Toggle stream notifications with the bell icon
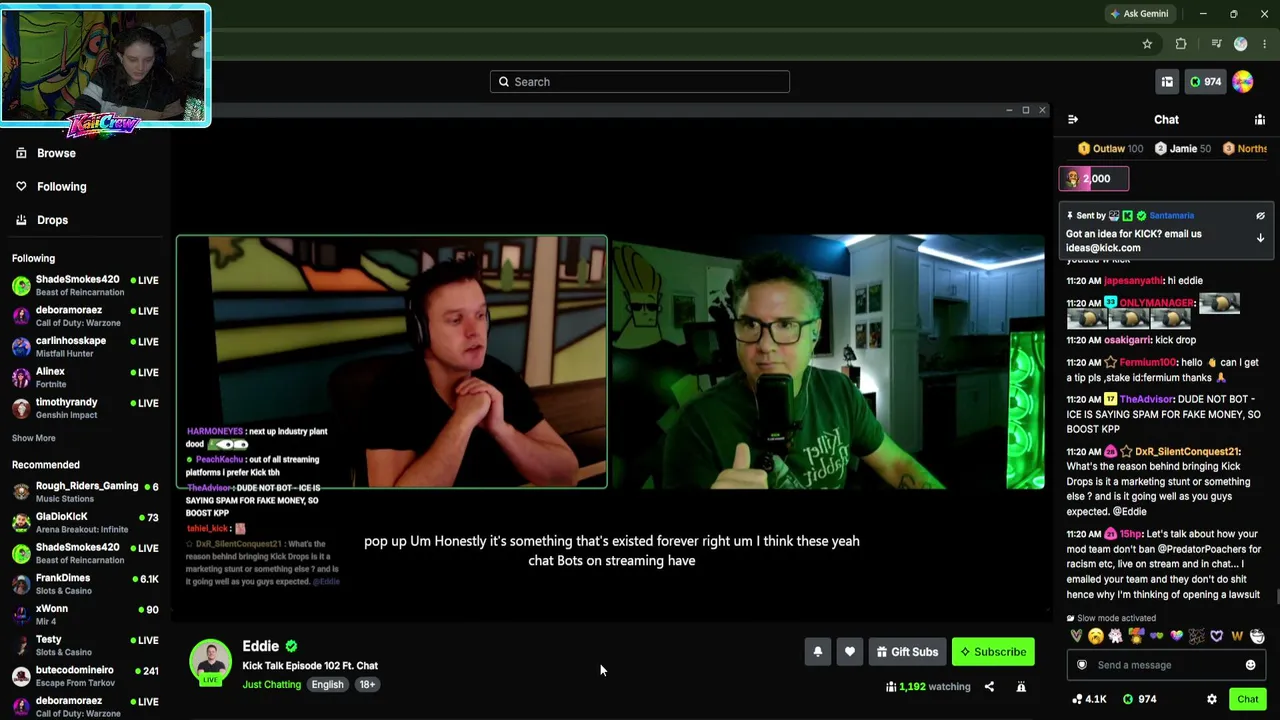 pos(818,652)
